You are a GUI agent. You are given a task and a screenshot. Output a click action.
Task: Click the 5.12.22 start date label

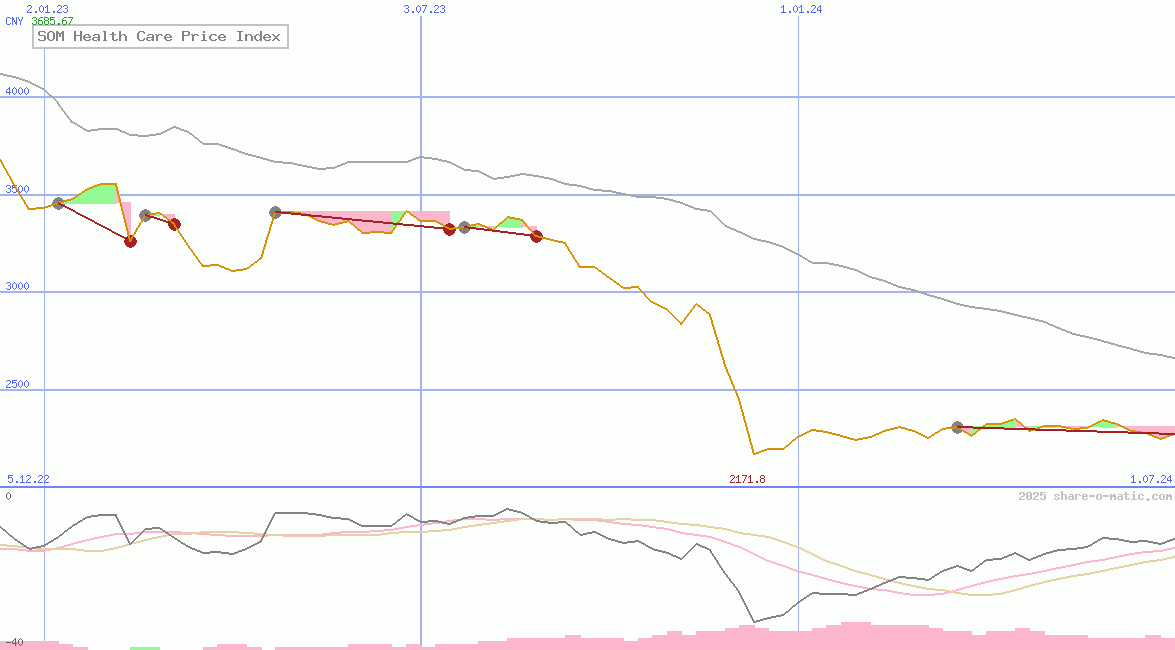[28, 480]
